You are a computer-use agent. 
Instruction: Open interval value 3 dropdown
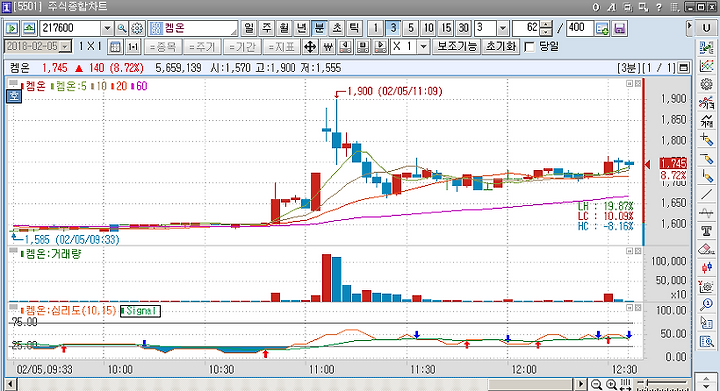[x=502, y=28]
